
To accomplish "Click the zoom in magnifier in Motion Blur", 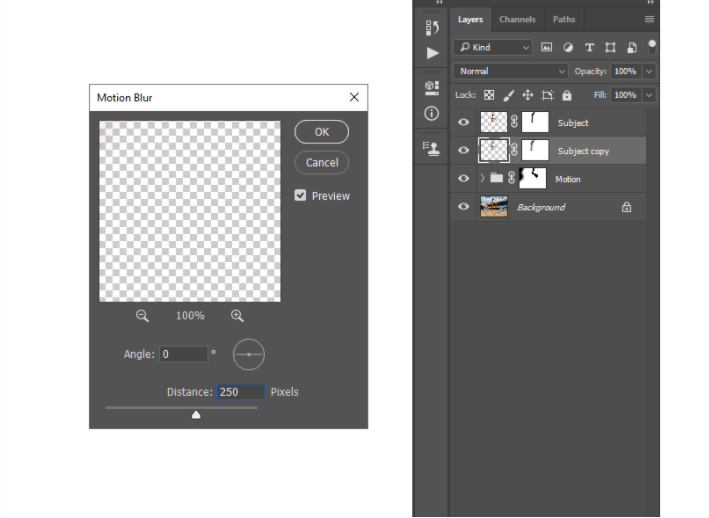I will pyautogui.click(x=237, y=316).
